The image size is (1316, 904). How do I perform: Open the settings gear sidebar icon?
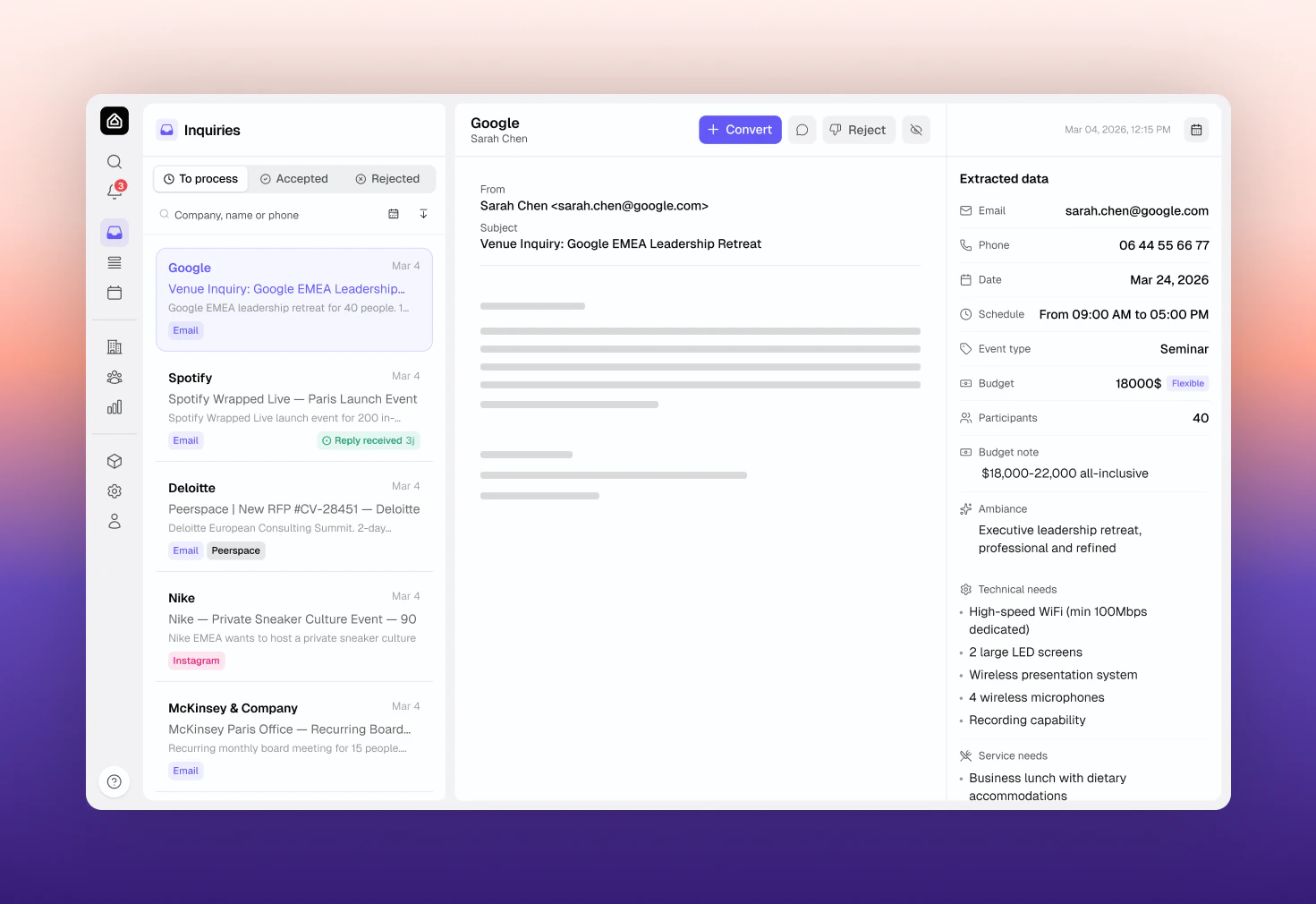pos(115,491)
